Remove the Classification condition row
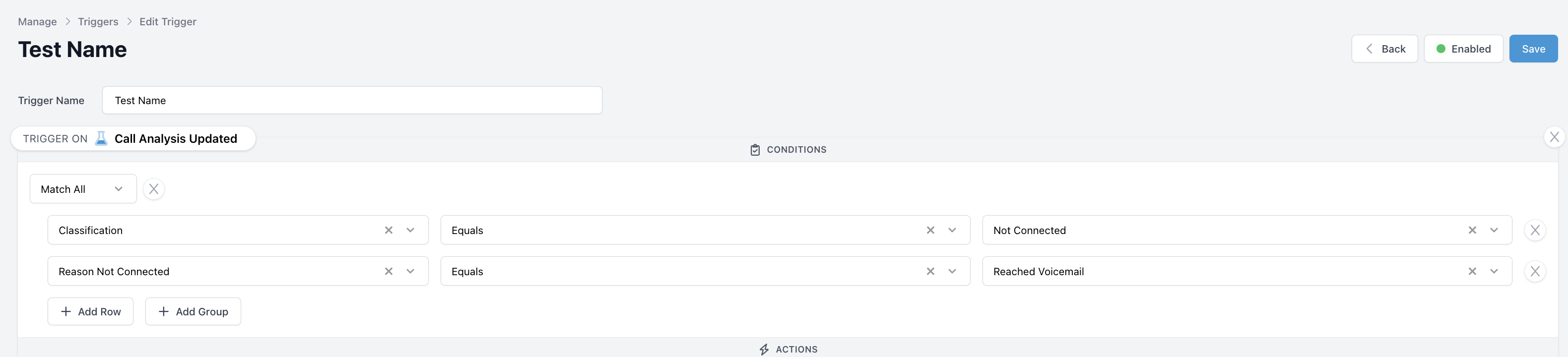Screen dimensions: 1568x357 pyautogui.click(x=1535, y=230)
